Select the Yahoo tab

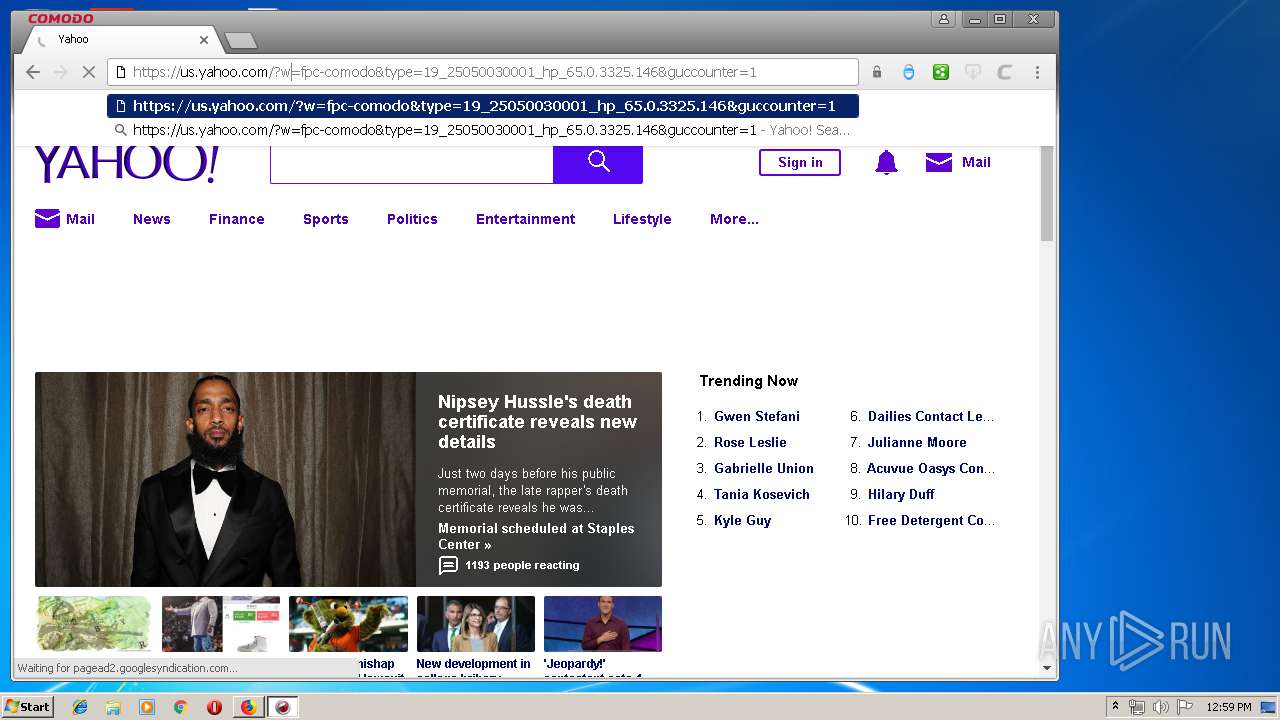point(120,40)
